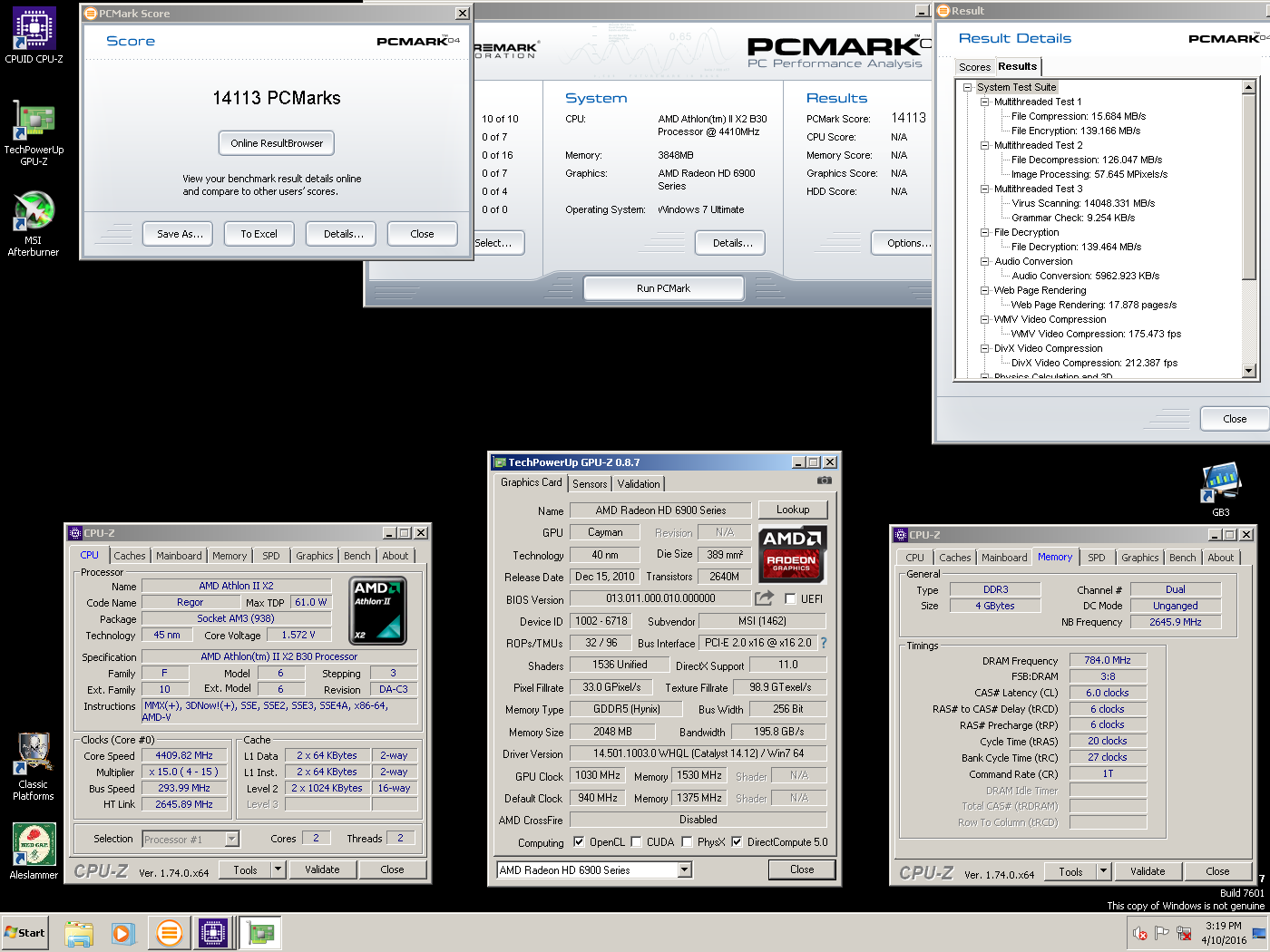The width and height of the screenshot is (1270, 952).
Task: Click the scrollbar down arrow in results
Action: [1249, 371]
